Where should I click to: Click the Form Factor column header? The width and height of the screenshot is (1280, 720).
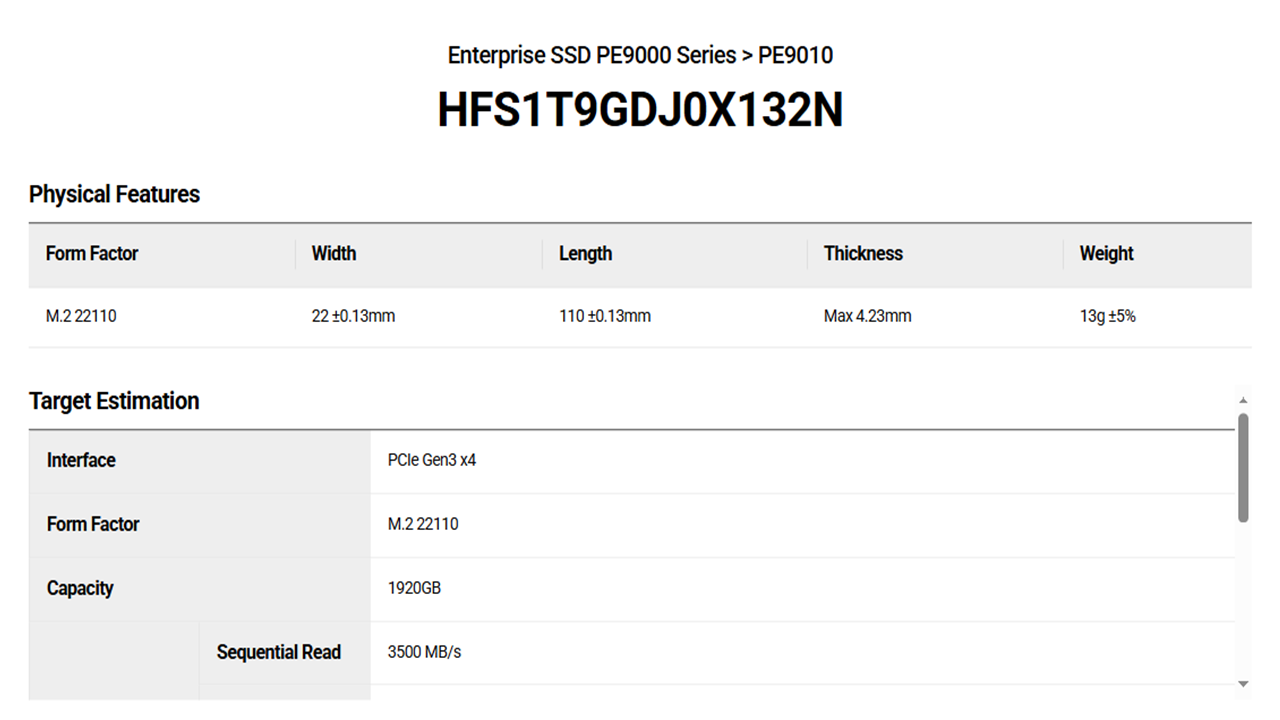point(92,254)
